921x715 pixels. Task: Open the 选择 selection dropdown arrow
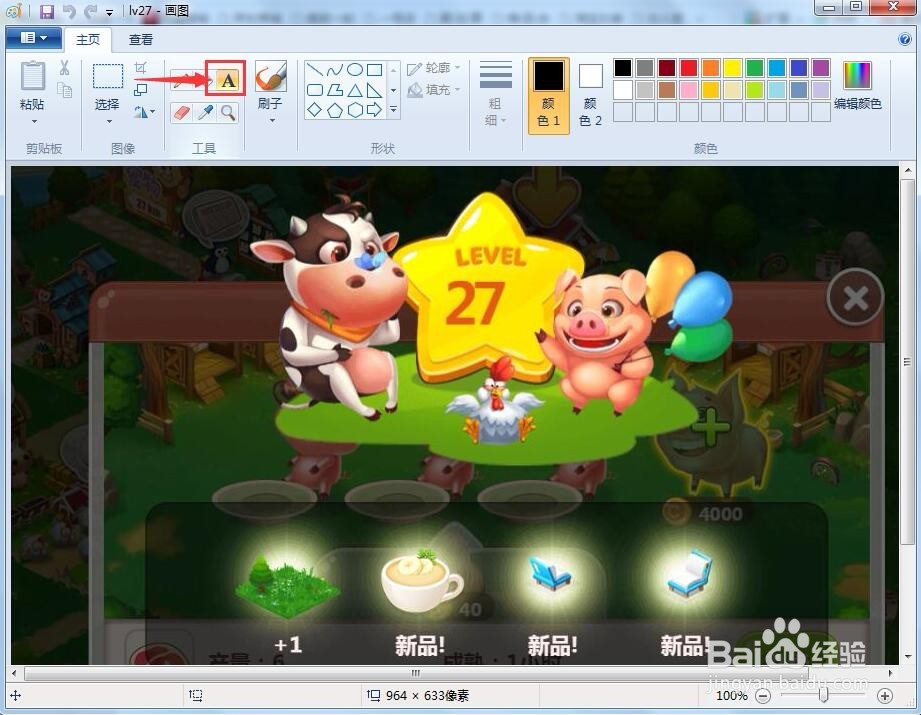[109, 122]
